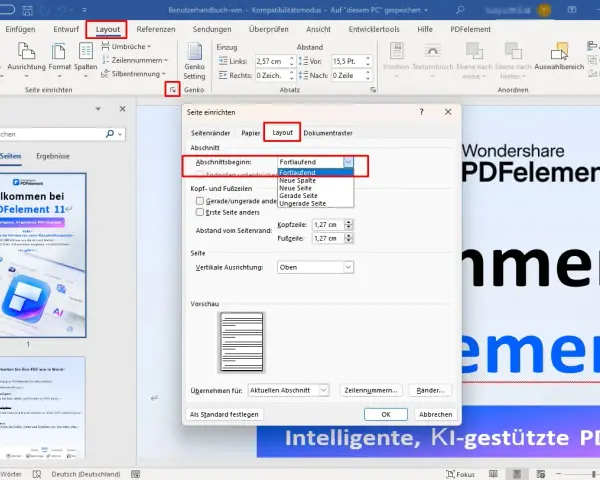Image resolution: width=600 pixels, height=480 pixels.
Task: Click the search icon in title bar
Action: tap(460, 10)
